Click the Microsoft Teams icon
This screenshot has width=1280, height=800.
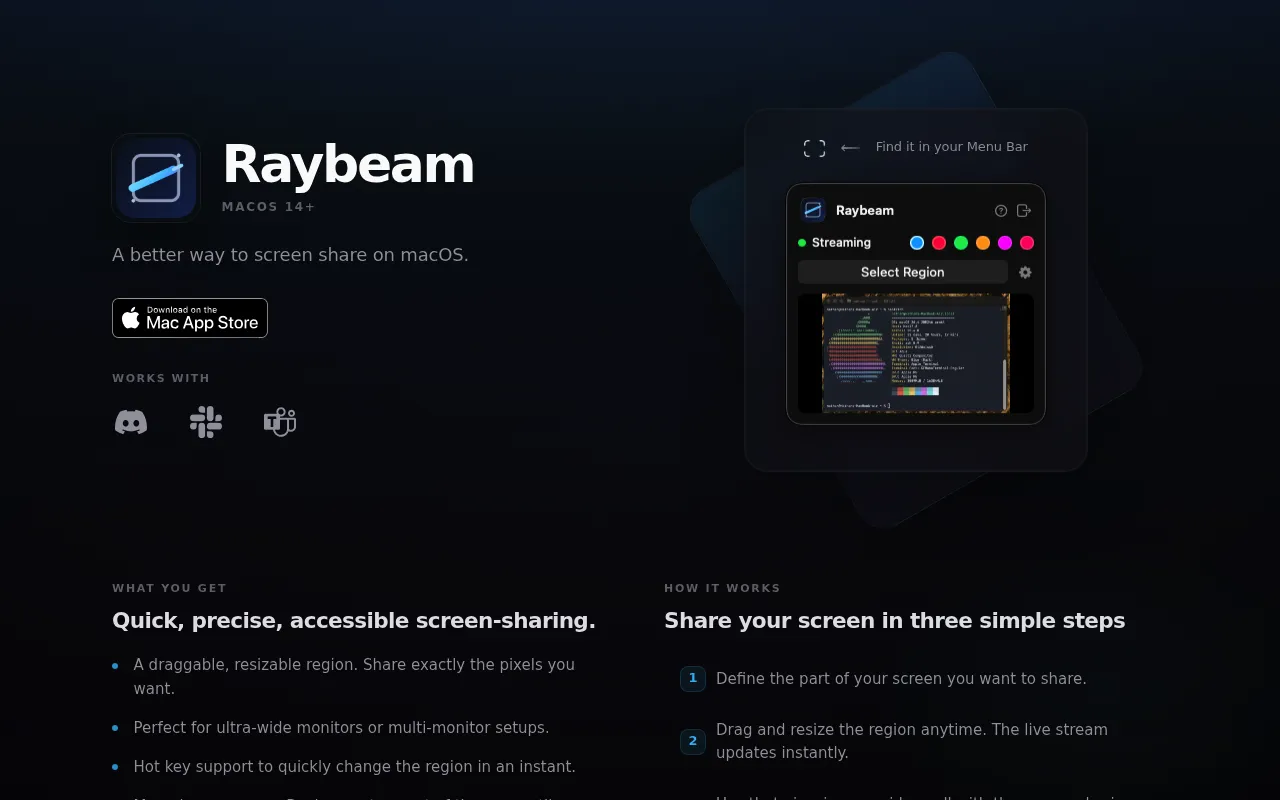tap(280, 422)
